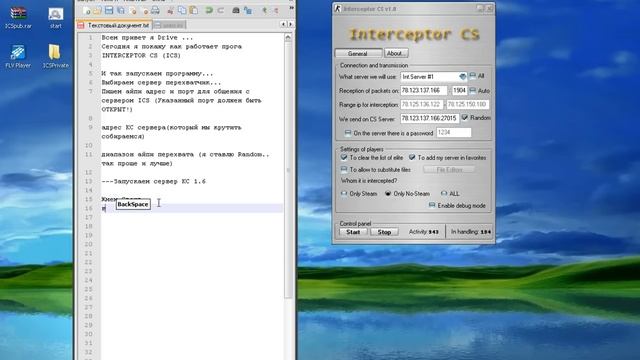Click the CS Server address field
Screen dimensions: 640x360
click(429, 118)
